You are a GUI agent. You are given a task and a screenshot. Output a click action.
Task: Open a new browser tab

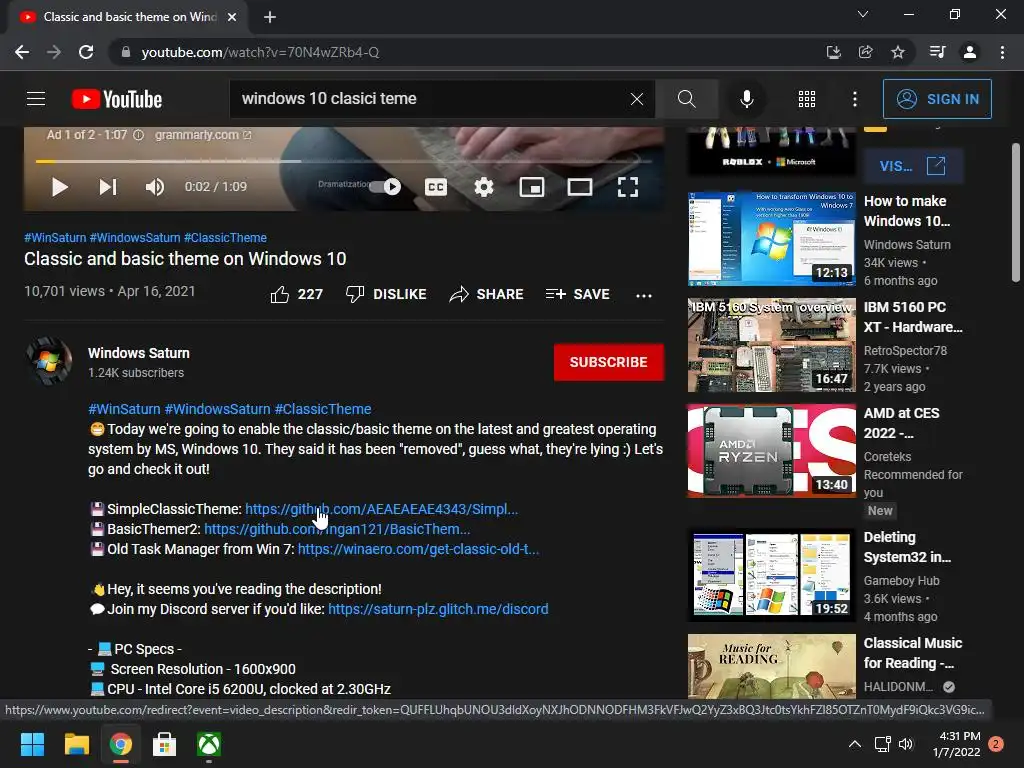tap(270, 17)
